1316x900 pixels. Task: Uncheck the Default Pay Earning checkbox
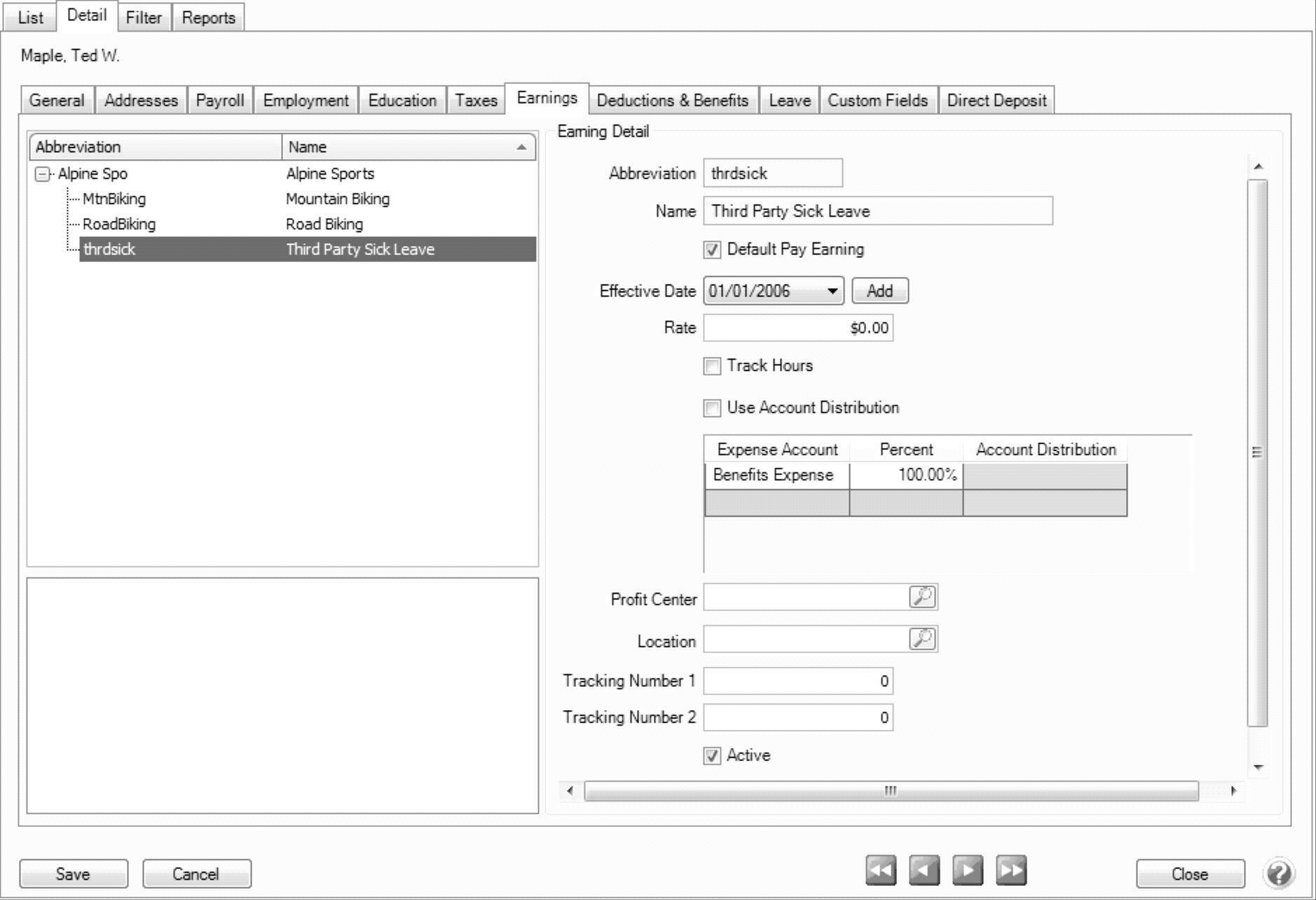tap(712, 250)
